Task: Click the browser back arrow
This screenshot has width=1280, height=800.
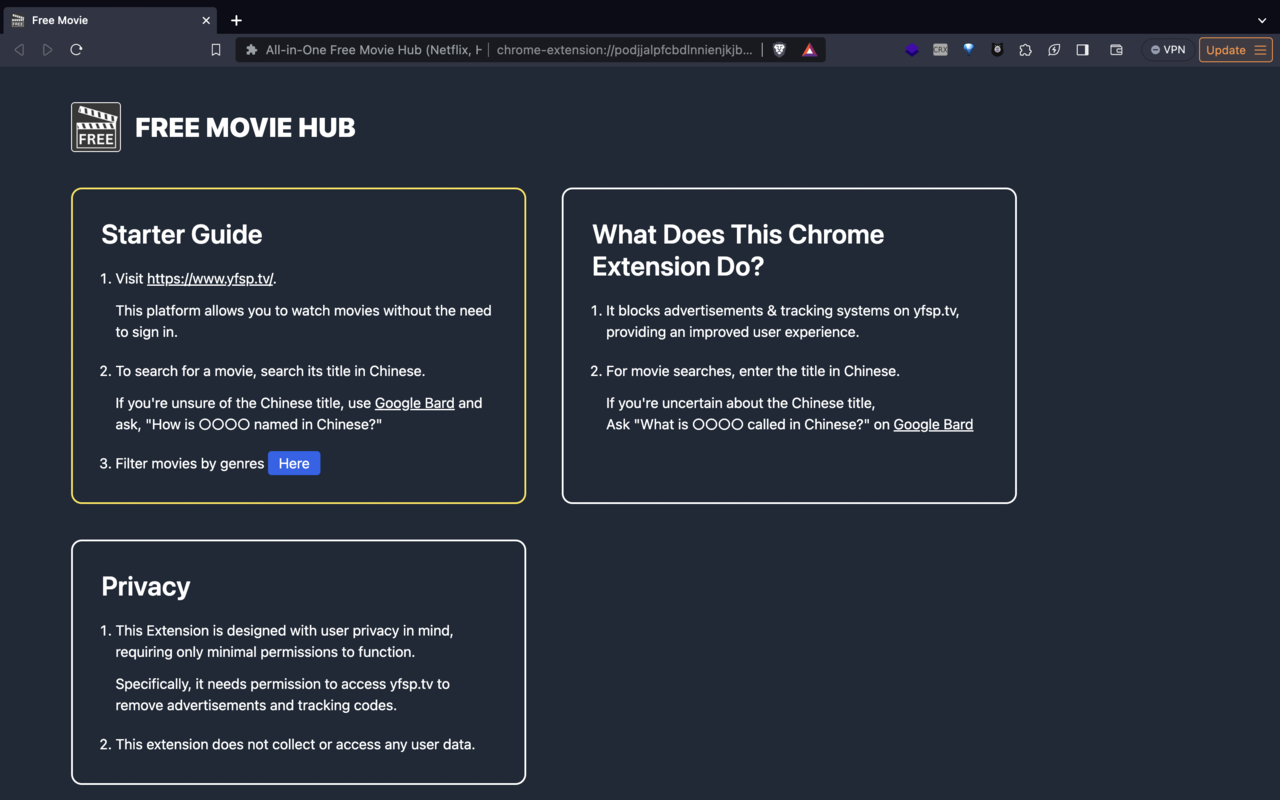Action: point(19,49)
